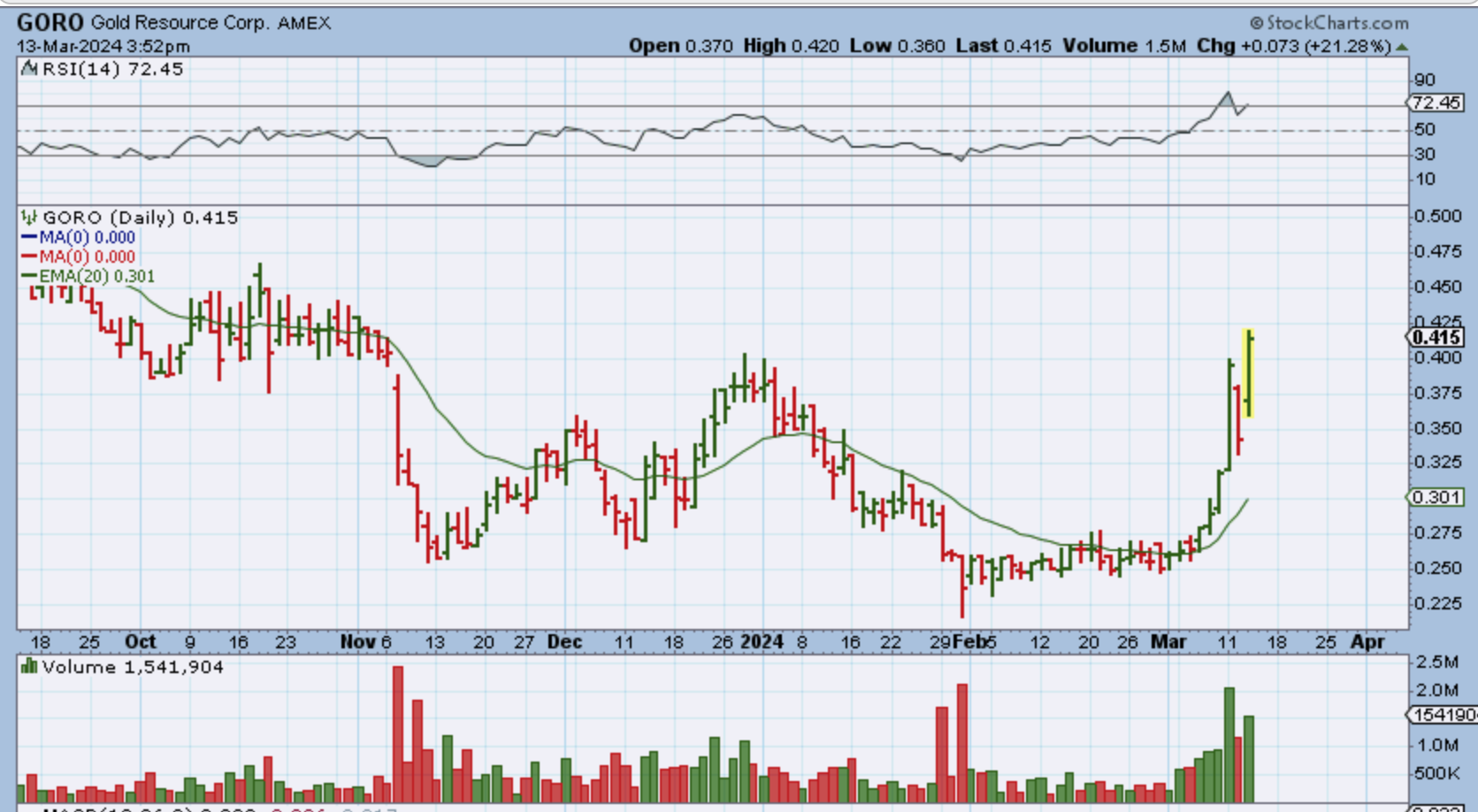The height and width of the screenshot is (812, 1478).
Task: Click the bar icon before GORO (Daily)
Action: click(x=29, y=217)
